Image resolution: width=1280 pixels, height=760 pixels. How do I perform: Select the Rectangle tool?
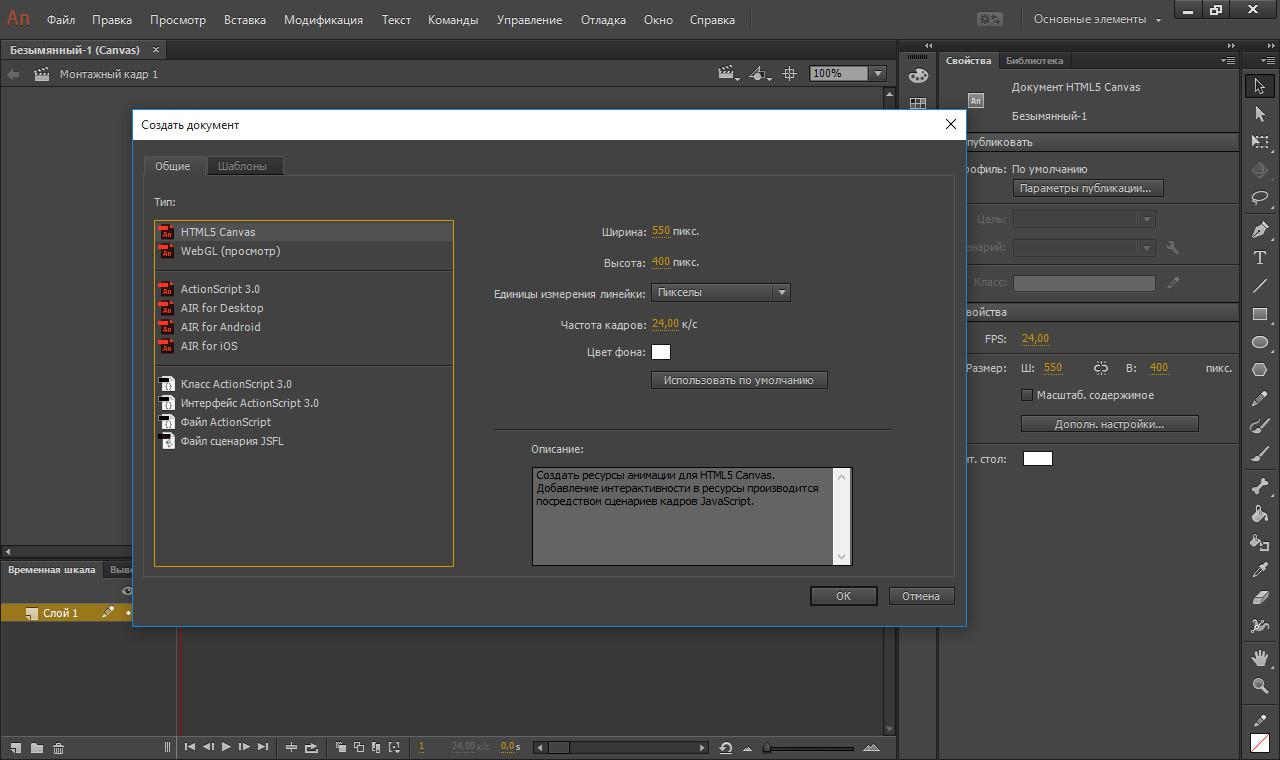[1260, 314]
